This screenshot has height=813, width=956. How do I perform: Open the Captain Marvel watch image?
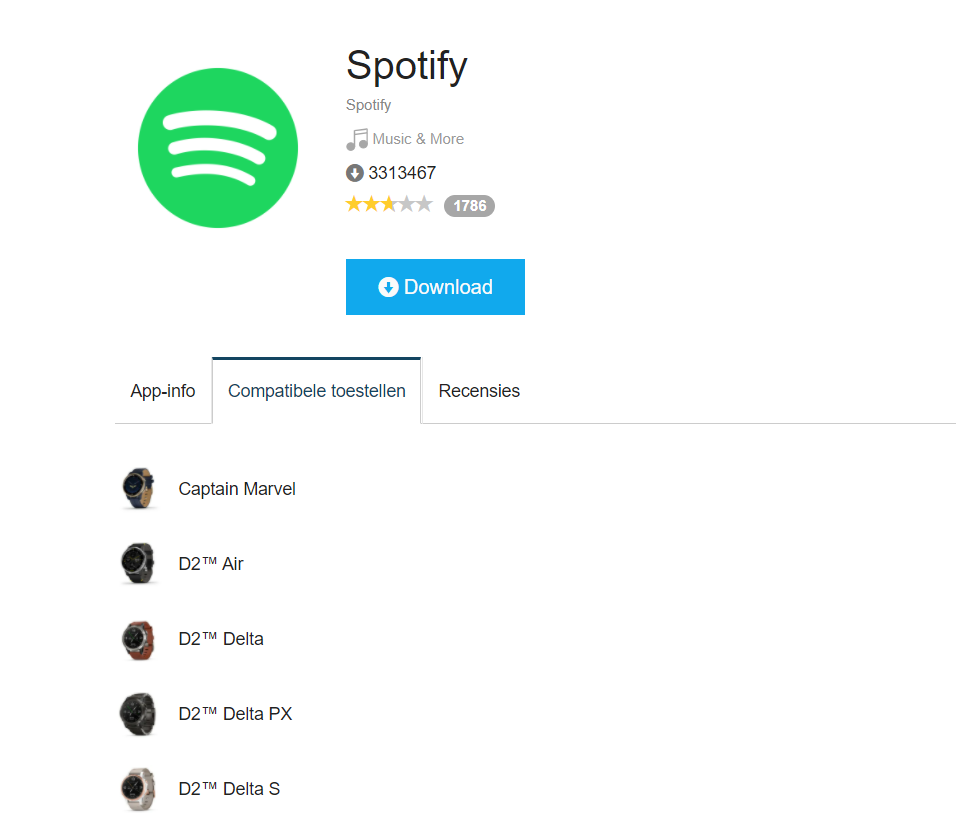(138, 489)
